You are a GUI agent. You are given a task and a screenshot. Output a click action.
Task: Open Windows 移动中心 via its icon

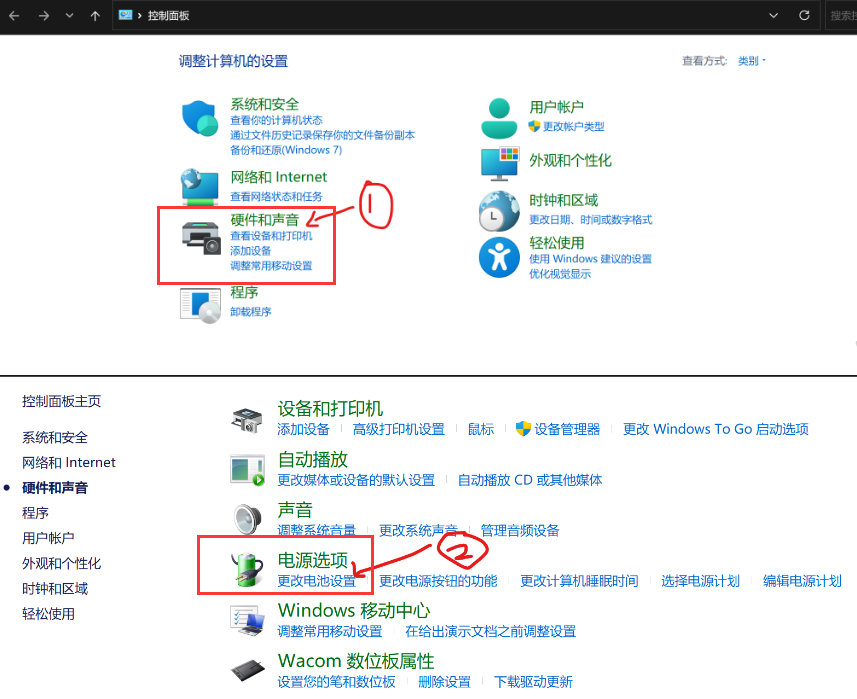tap(247, 618)
